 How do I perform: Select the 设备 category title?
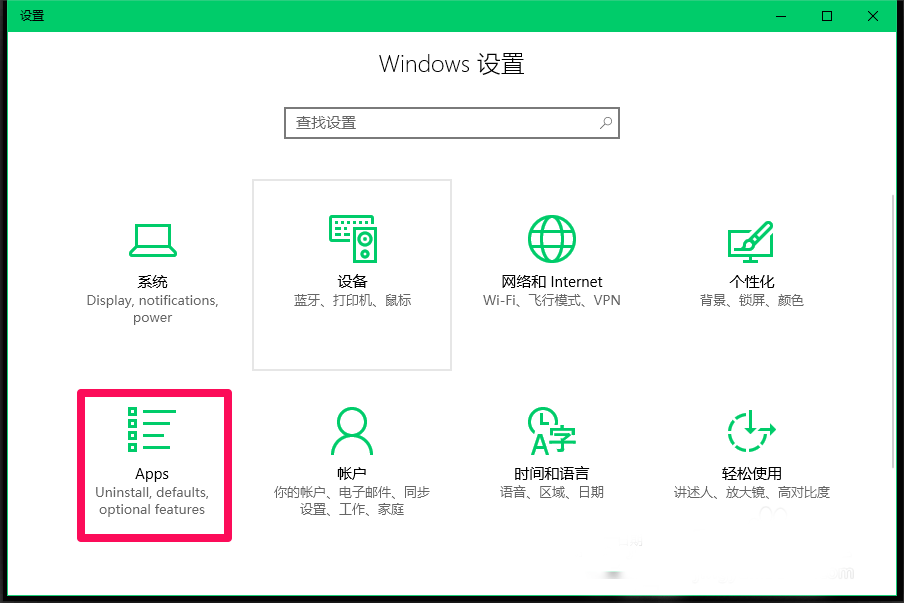pos(352,282)
